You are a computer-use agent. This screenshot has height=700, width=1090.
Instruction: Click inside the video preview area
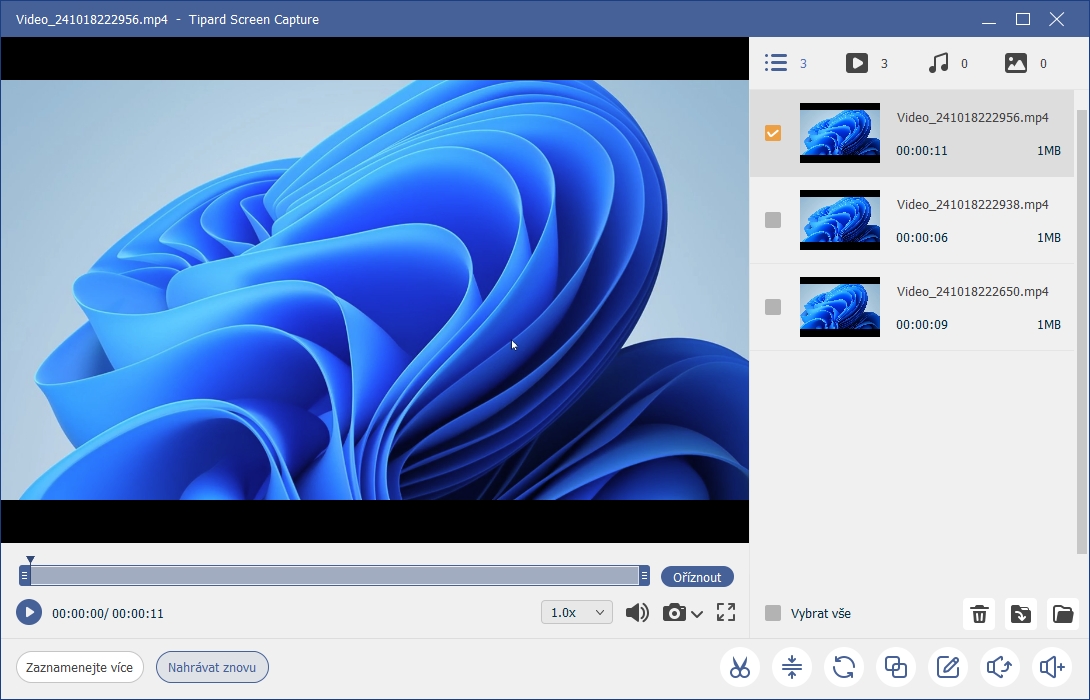[x=375, y=290]
